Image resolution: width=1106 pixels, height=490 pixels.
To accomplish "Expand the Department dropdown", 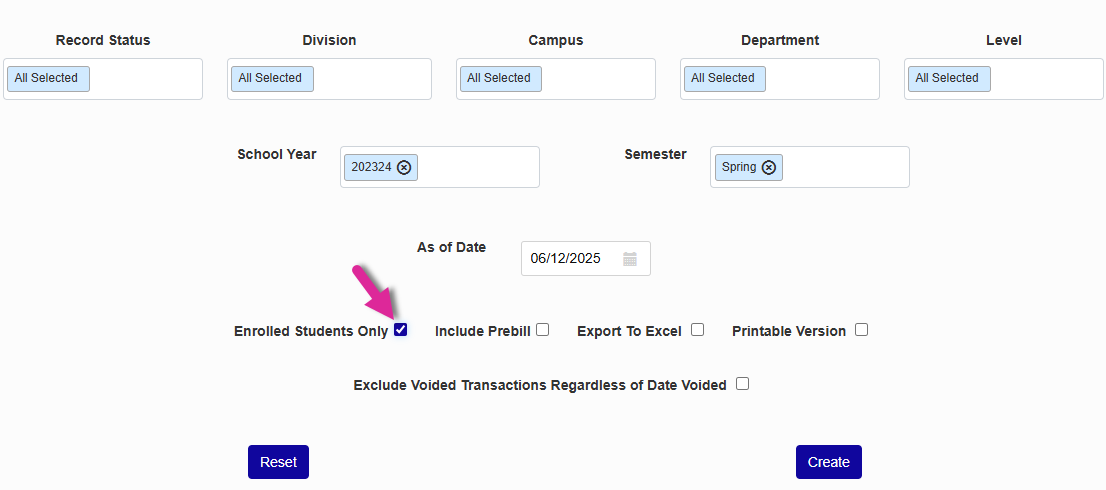I will point(818,79).
